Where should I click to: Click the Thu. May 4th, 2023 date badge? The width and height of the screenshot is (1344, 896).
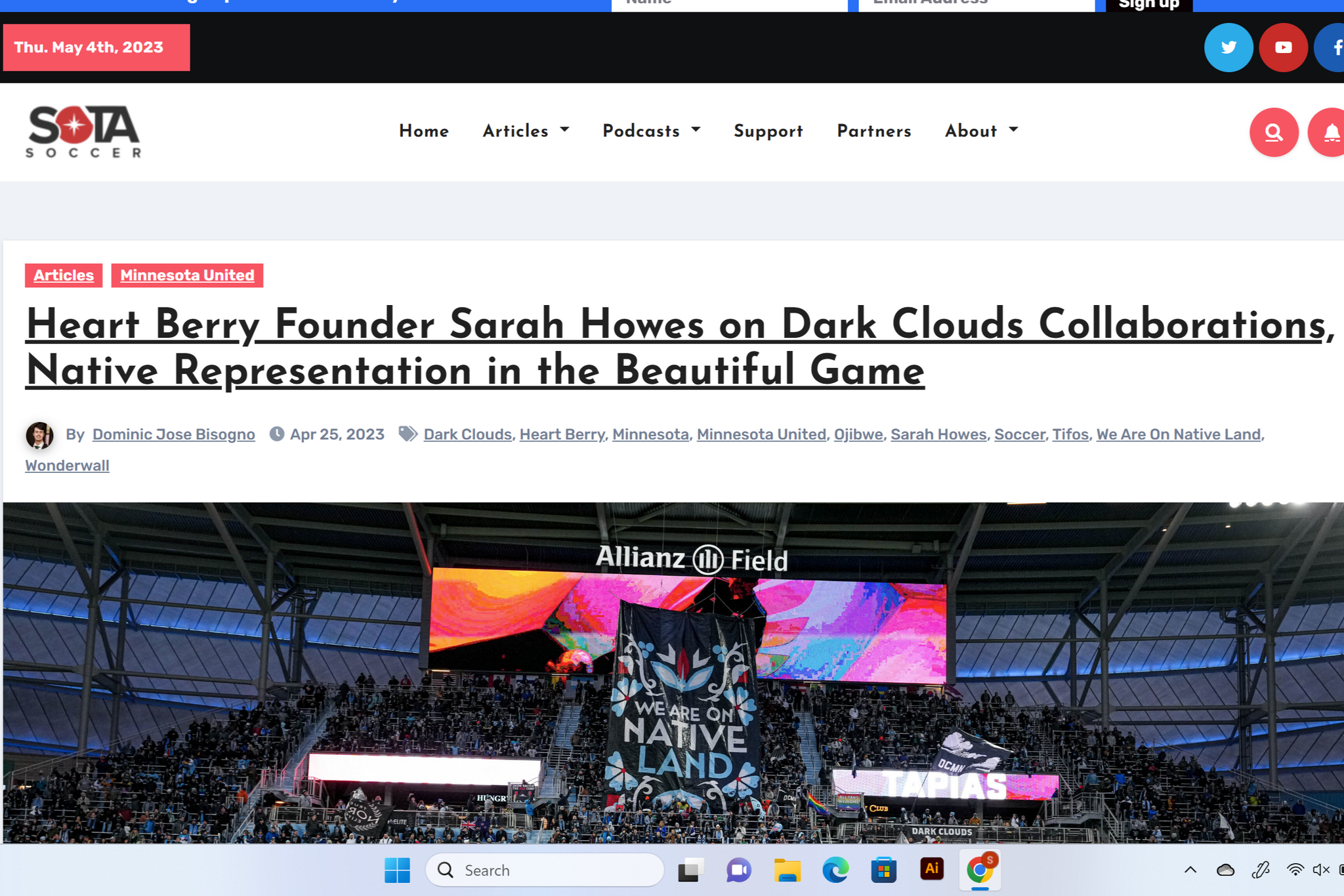tap(96, 47)
